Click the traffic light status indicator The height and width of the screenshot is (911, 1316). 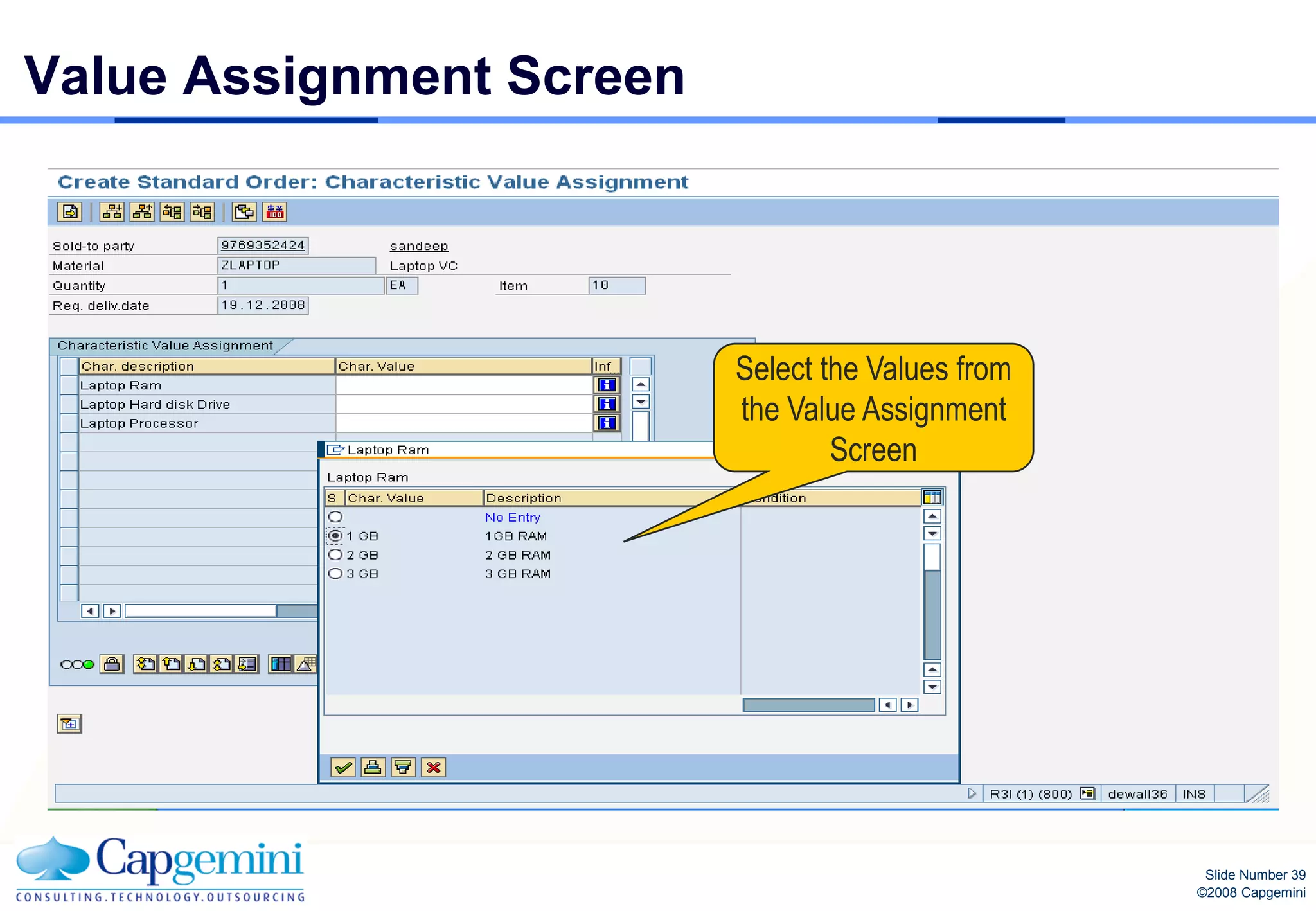tap(77, 664)
